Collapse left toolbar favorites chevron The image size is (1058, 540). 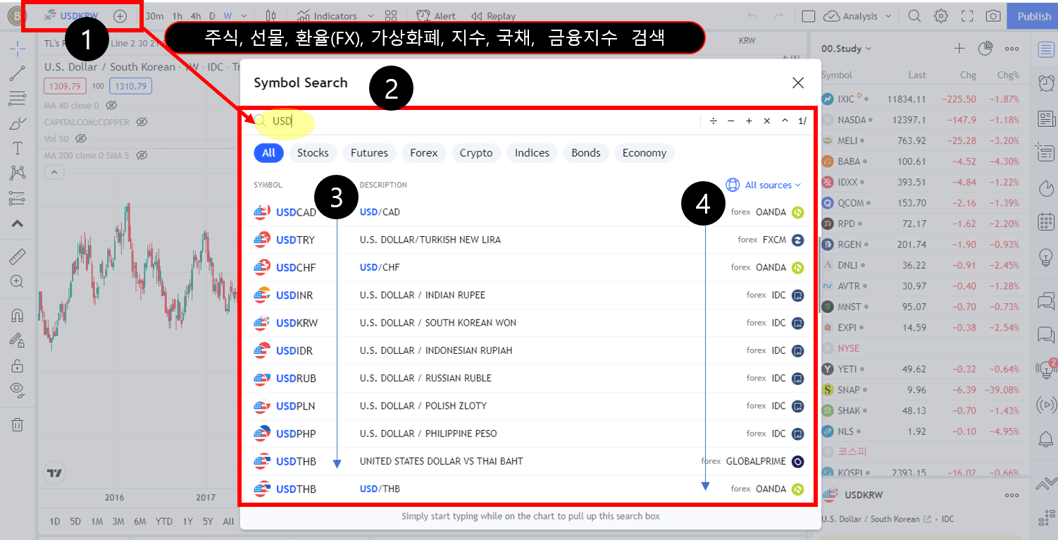pos(18,223)
